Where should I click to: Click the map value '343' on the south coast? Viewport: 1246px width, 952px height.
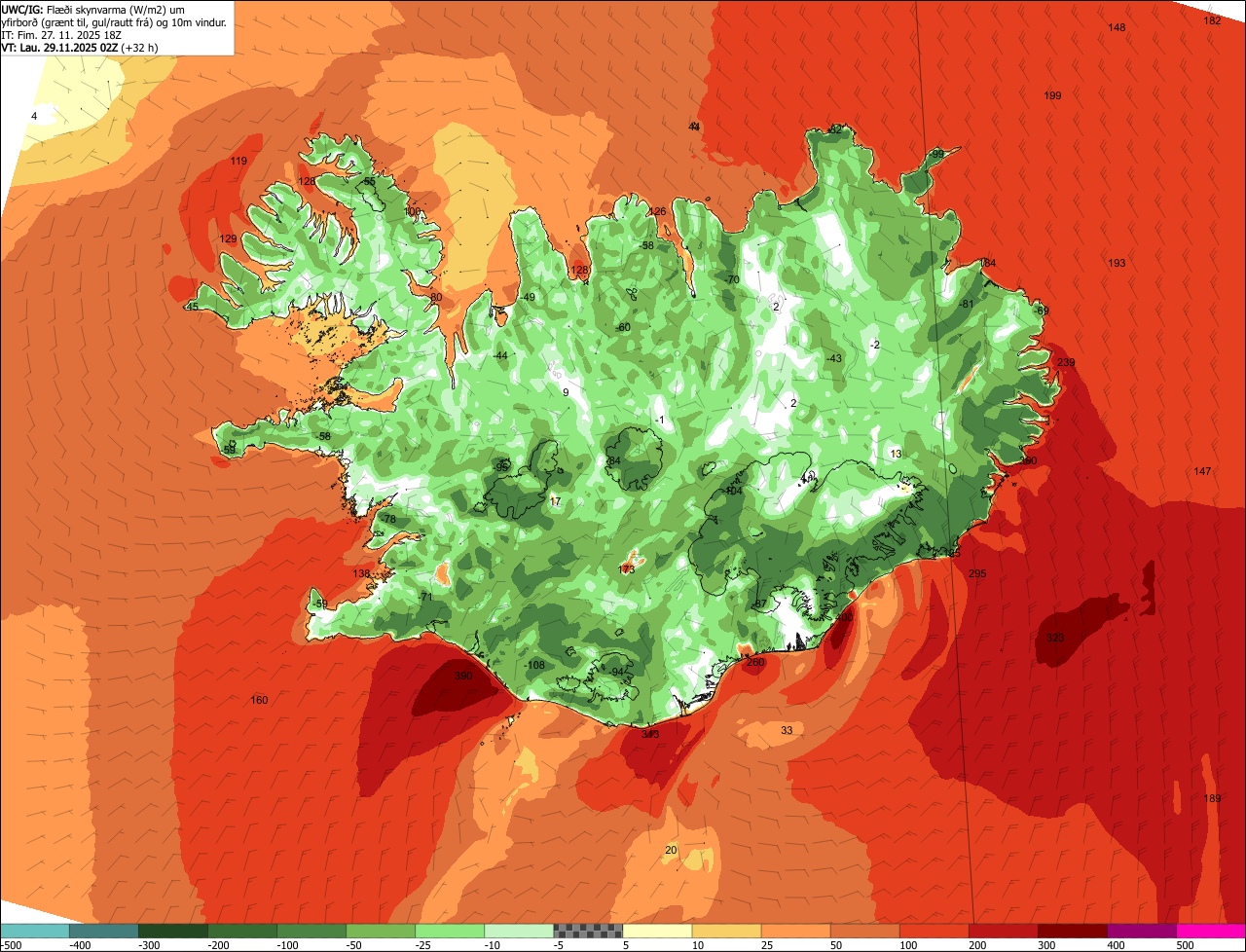[x=651, y=734]
